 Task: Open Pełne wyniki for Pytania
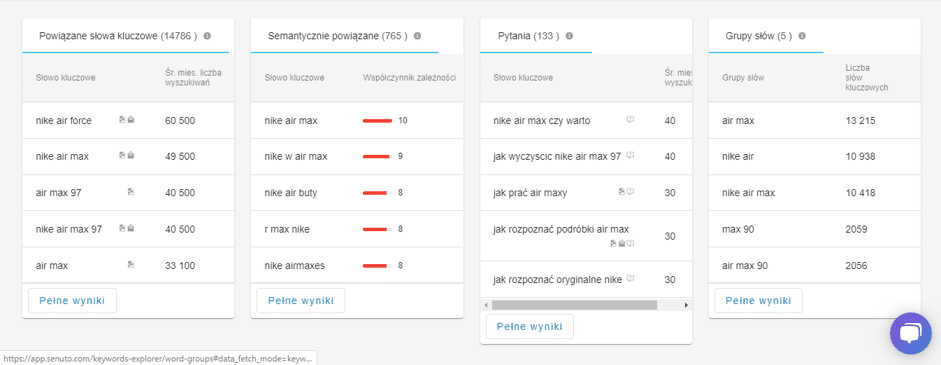pos(529,327)
